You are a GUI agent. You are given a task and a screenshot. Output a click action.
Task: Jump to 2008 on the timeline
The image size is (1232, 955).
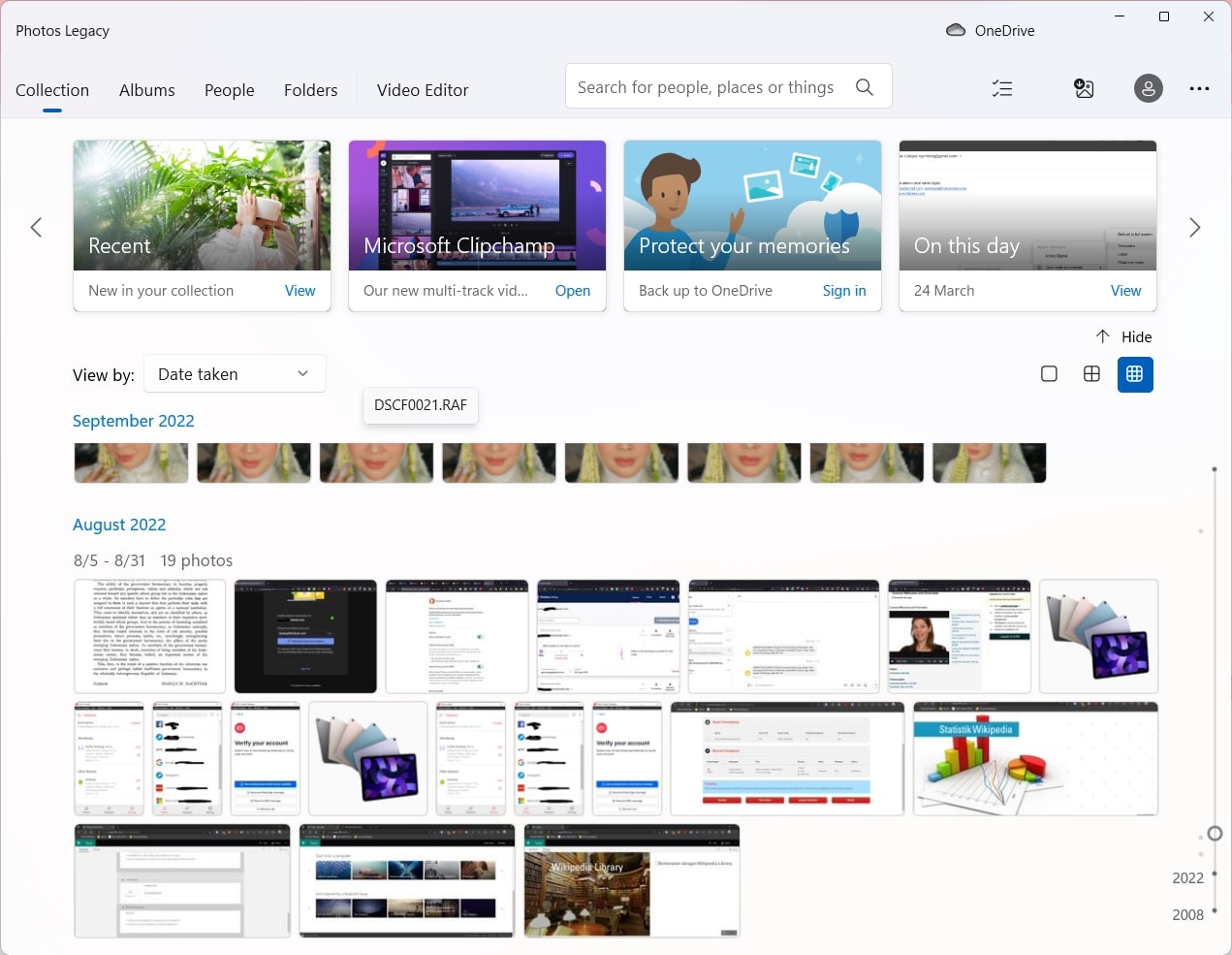tap(1187, 915)
